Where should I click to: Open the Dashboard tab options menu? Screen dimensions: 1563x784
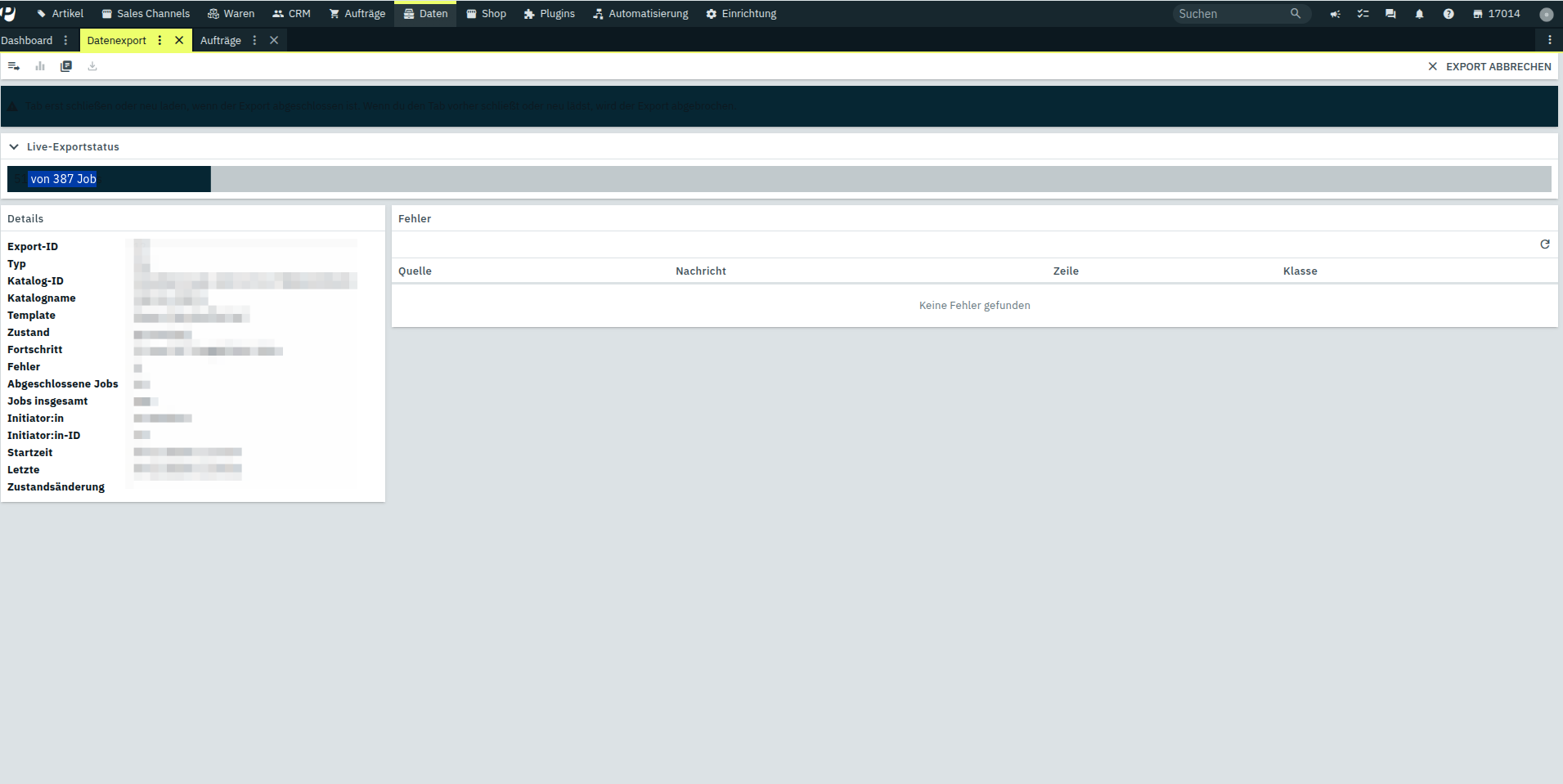point(66,40)
